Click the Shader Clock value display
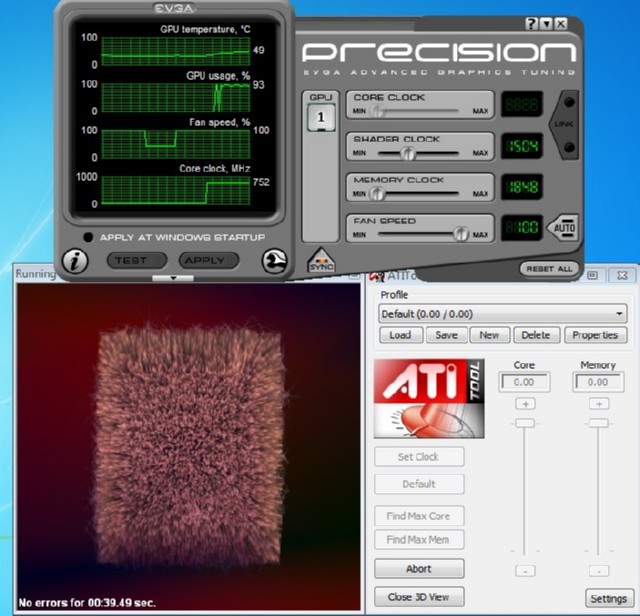This screenshot has height=616, width=640. coord(522,146)
